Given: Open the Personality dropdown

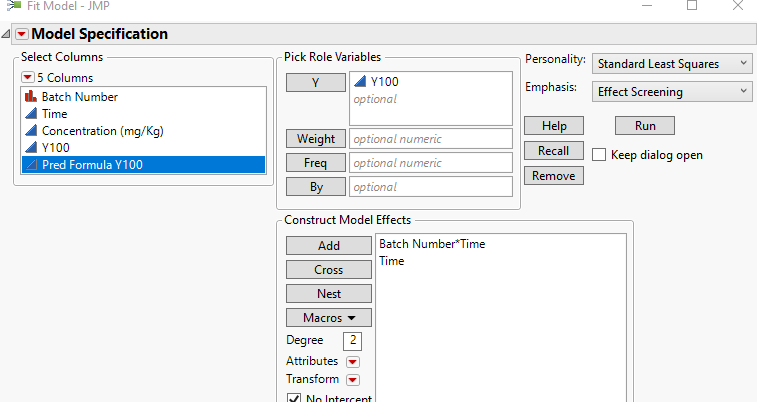Looking at the screenshot, I should point(671,63).
